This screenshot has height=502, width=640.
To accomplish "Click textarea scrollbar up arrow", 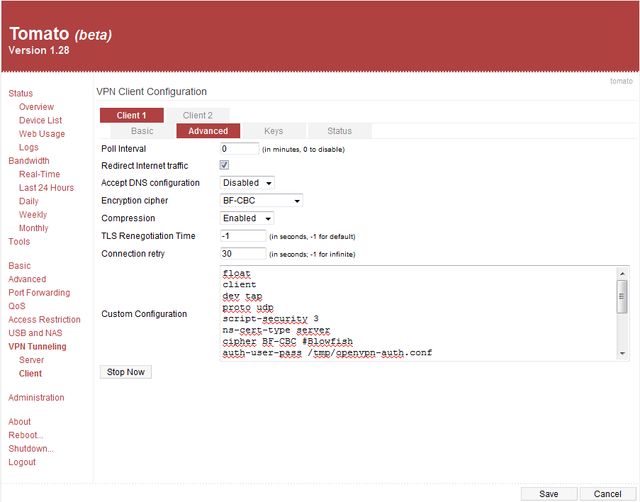I will [622, 273].
